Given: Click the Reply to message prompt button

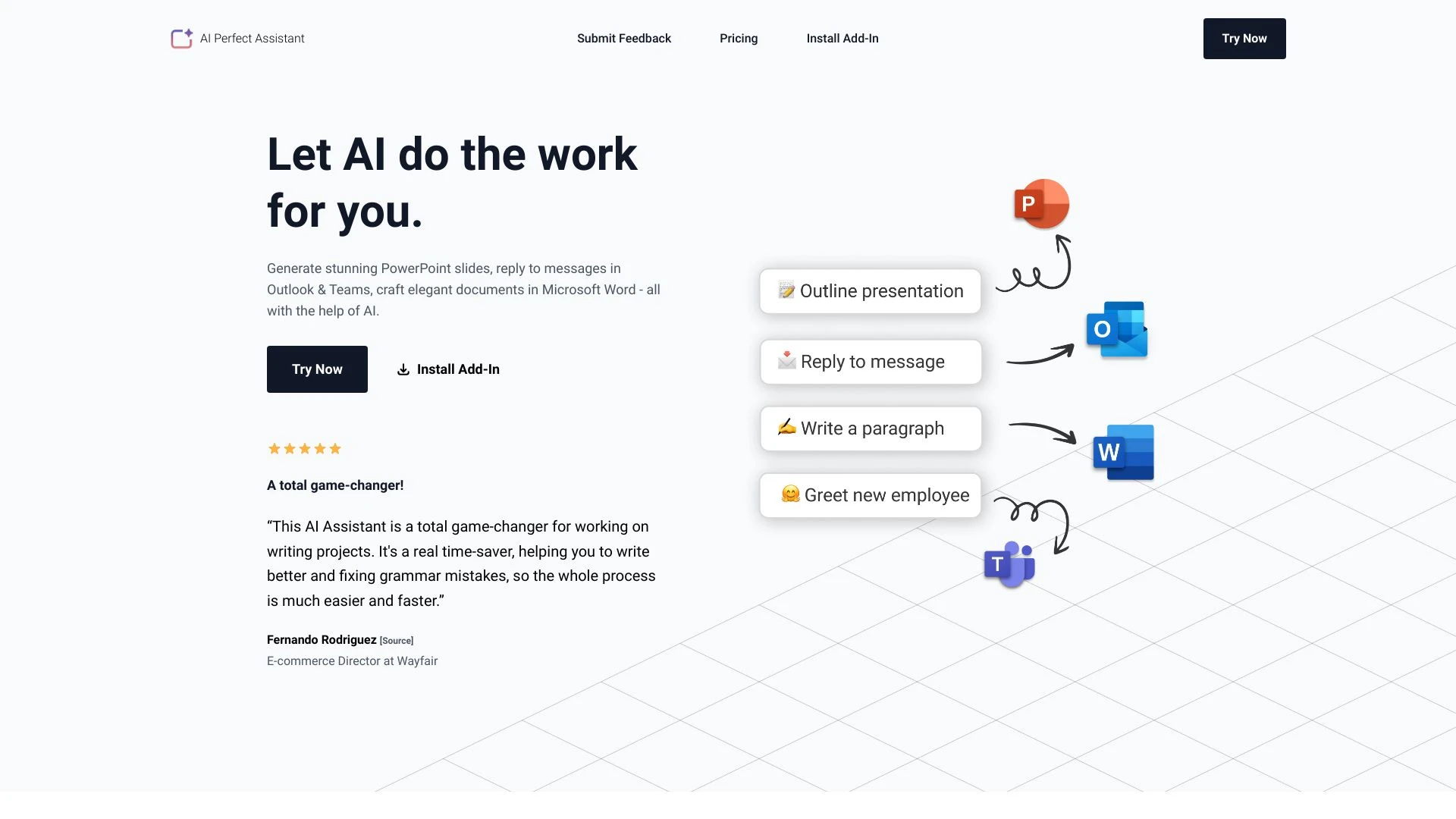Looking at the screenshot, I should [x=870, y=361].
